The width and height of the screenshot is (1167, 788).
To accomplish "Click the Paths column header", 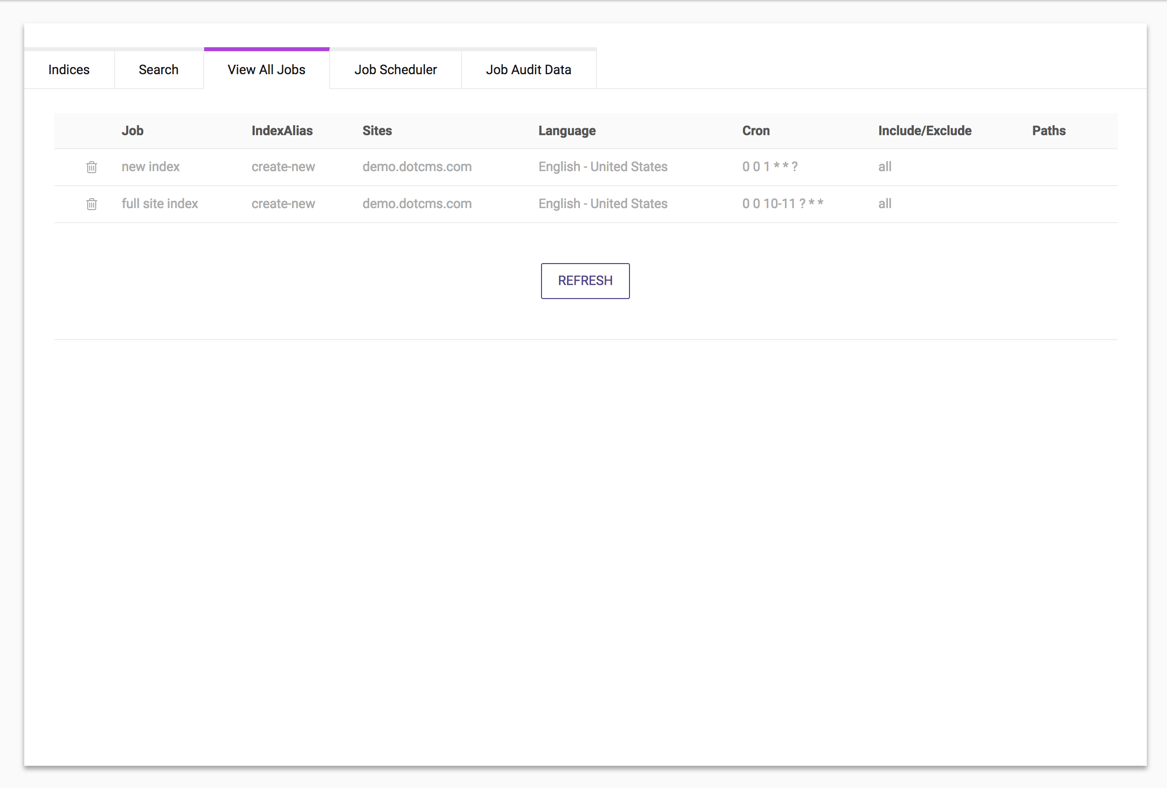I will (1049, 130).
